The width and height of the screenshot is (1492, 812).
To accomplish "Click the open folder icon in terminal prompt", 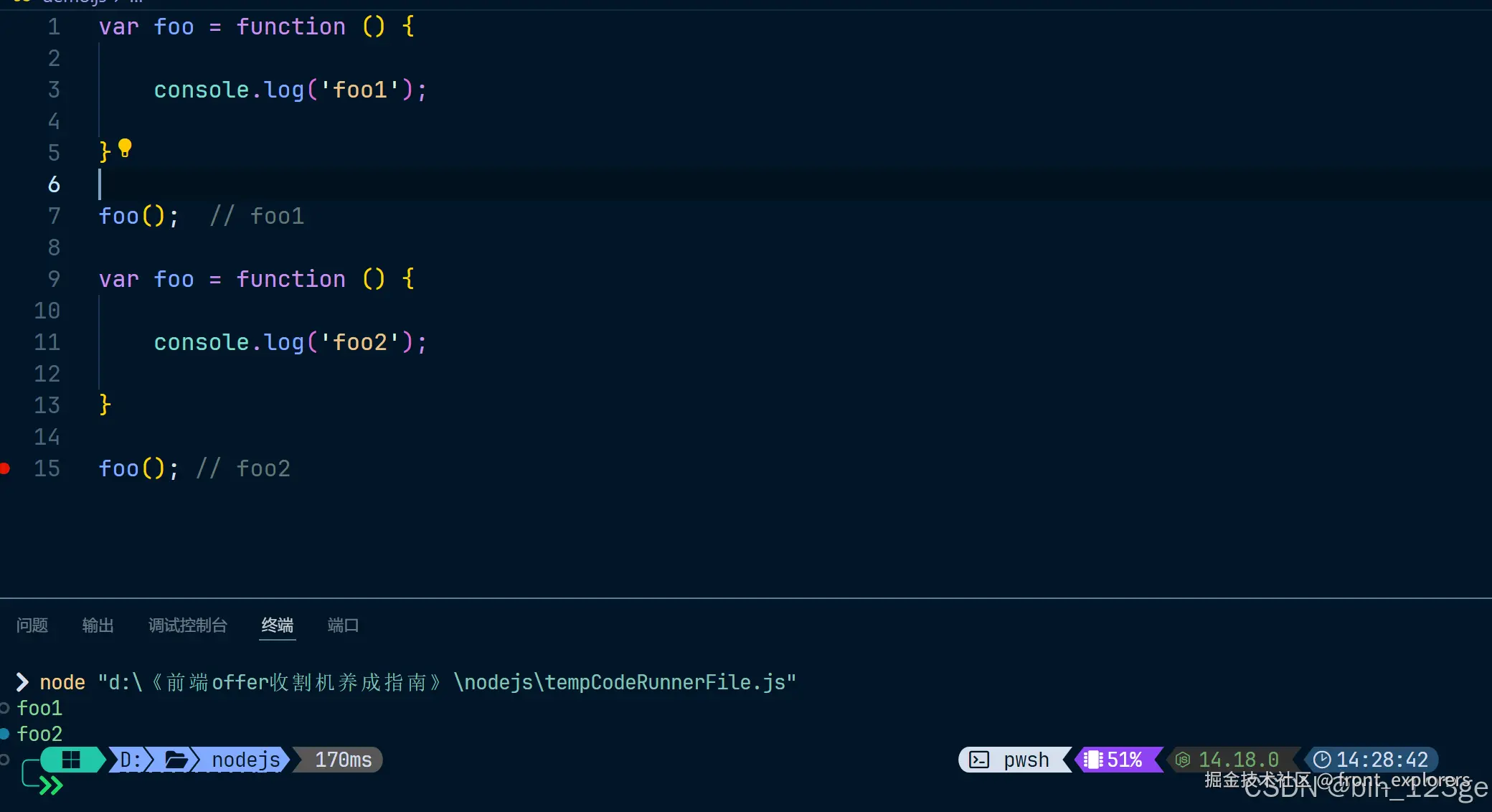I will [x=176, y=760].
